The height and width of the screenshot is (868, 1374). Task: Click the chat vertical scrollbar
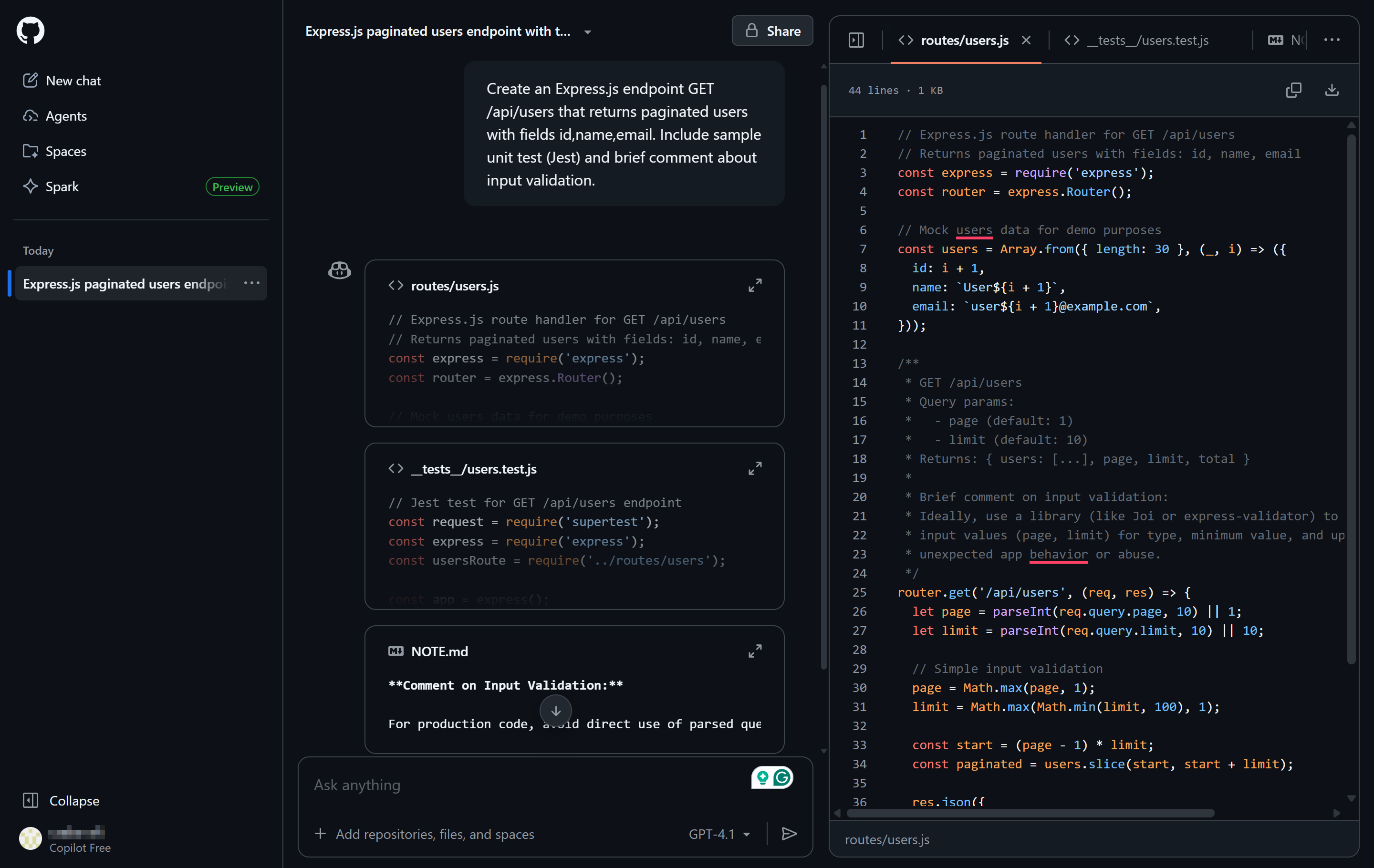coord(823,376)
